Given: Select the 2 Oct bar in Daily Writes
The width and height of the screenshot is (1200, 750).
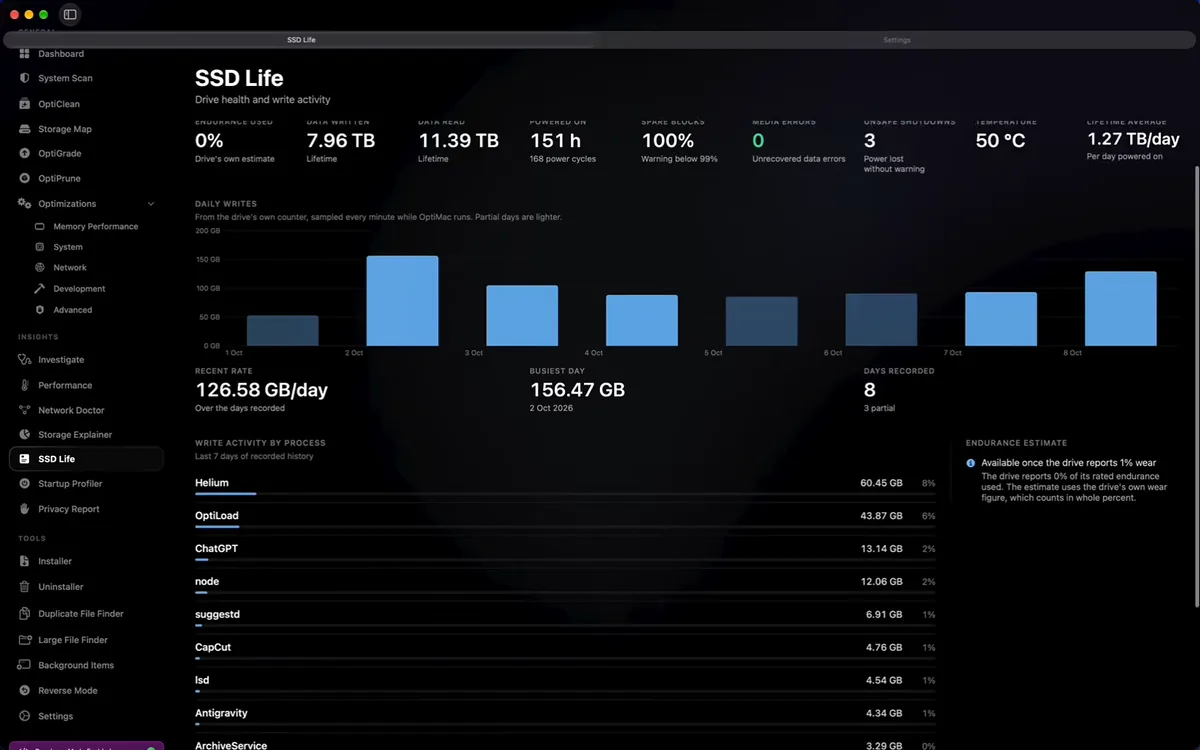Looking at the screenshot, I should [402, 301].
